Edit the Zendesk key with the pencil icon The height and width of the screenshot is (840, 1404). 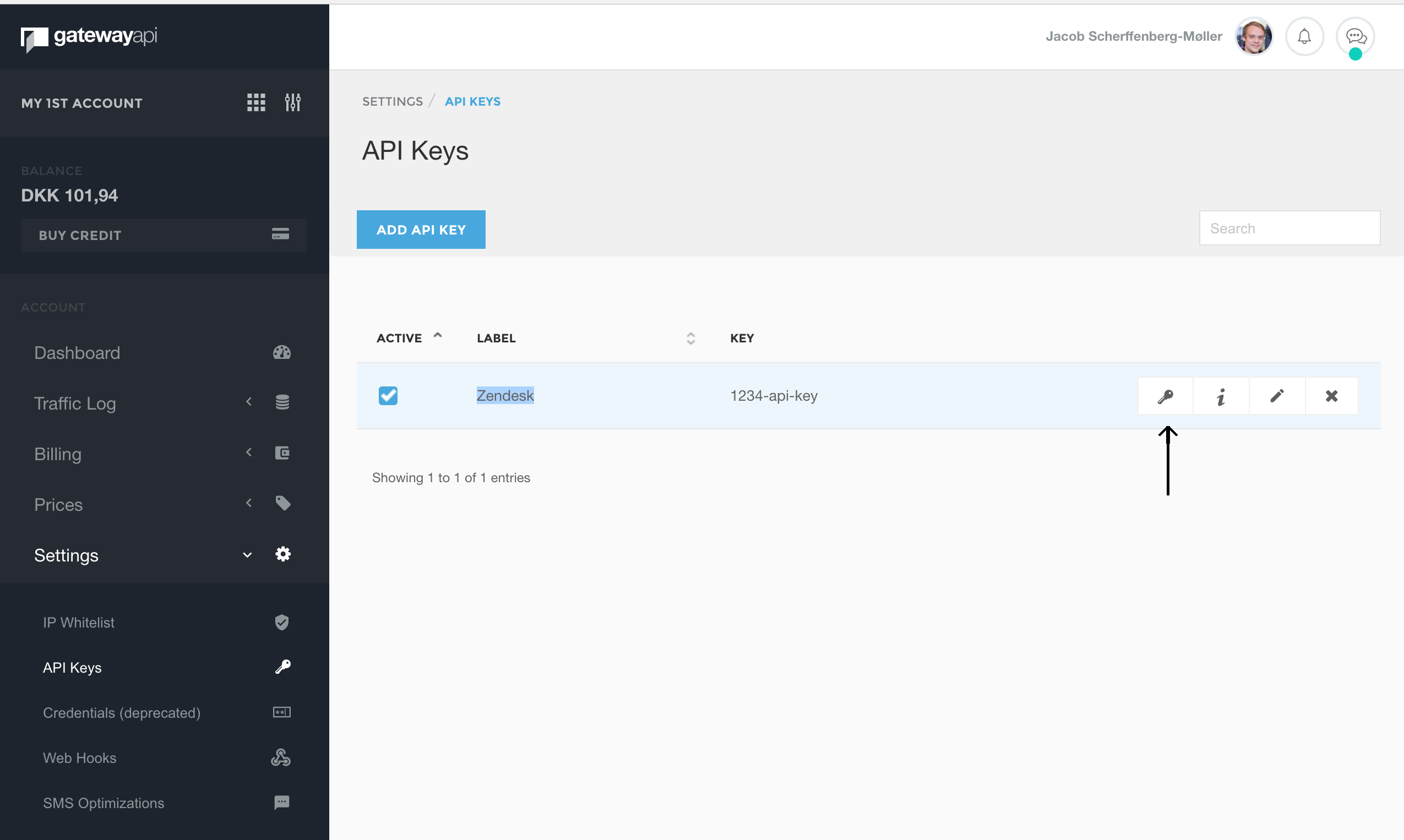(x=1277, y=396)
